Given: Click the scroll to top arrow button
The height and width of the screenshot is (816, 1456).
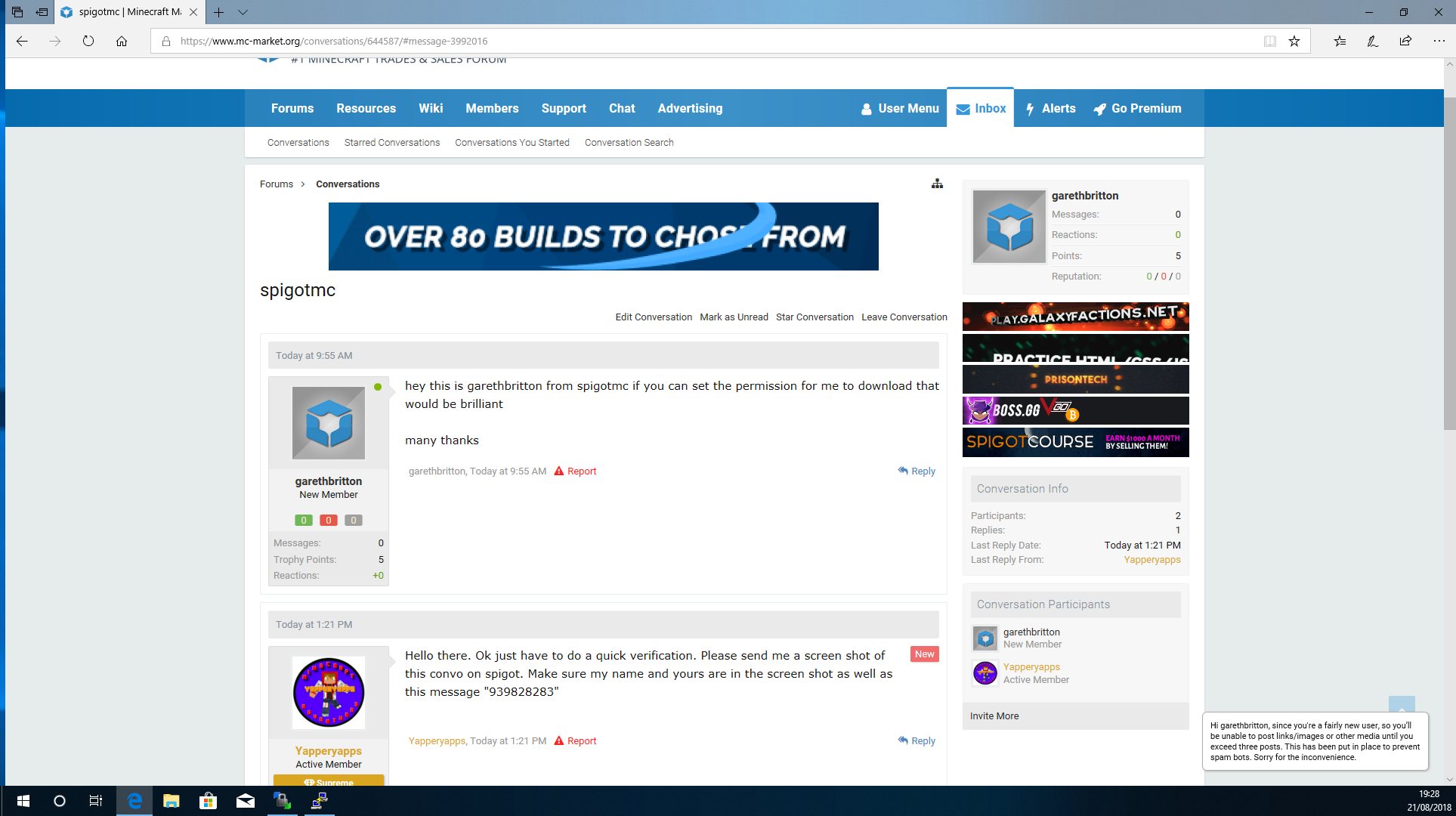Looking at the screenshot, I should [x=1402, y=706].
